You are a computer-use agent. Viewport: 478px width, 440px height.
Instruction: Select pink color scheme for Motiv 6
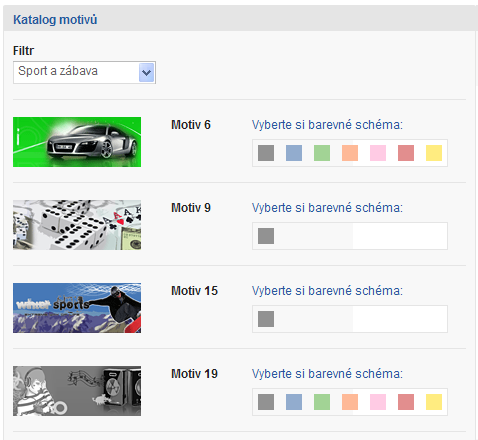[378, 153]
